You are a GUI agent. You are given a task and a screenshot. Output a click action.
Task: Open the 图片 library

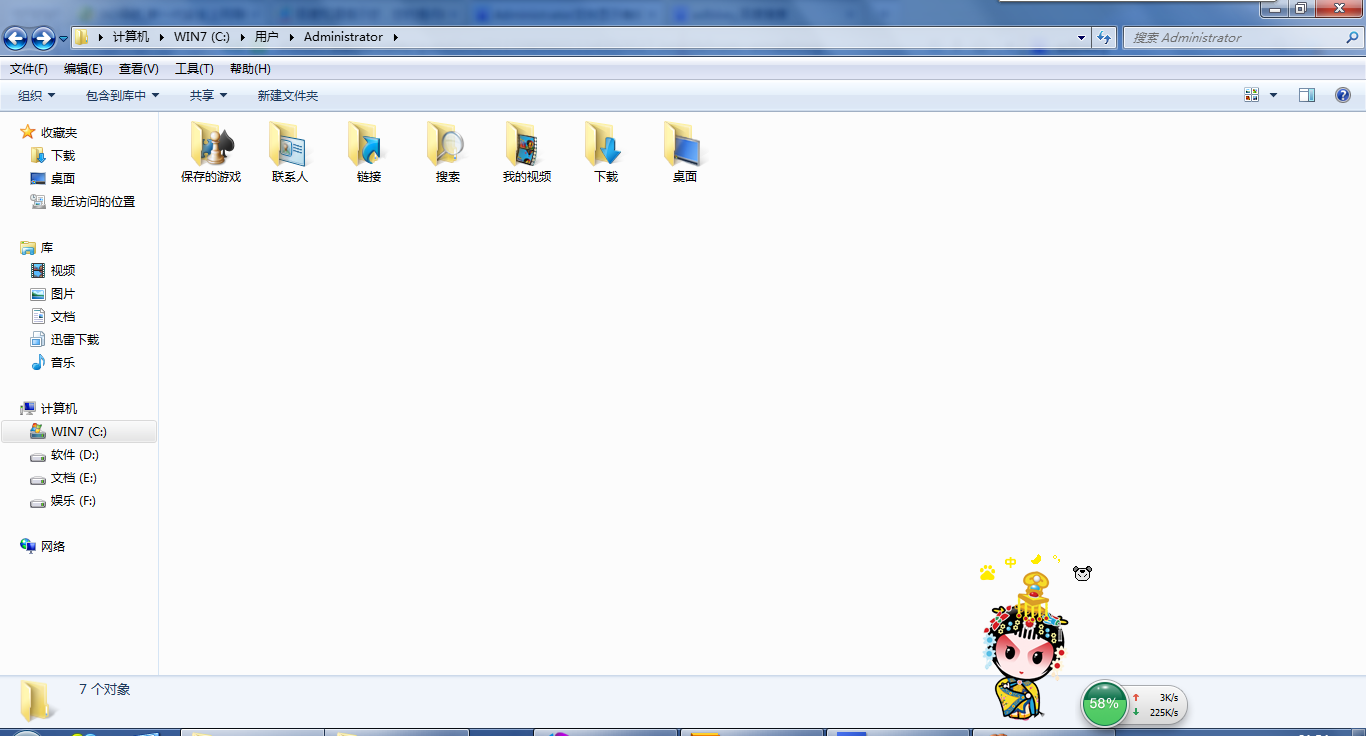[53, 293]
